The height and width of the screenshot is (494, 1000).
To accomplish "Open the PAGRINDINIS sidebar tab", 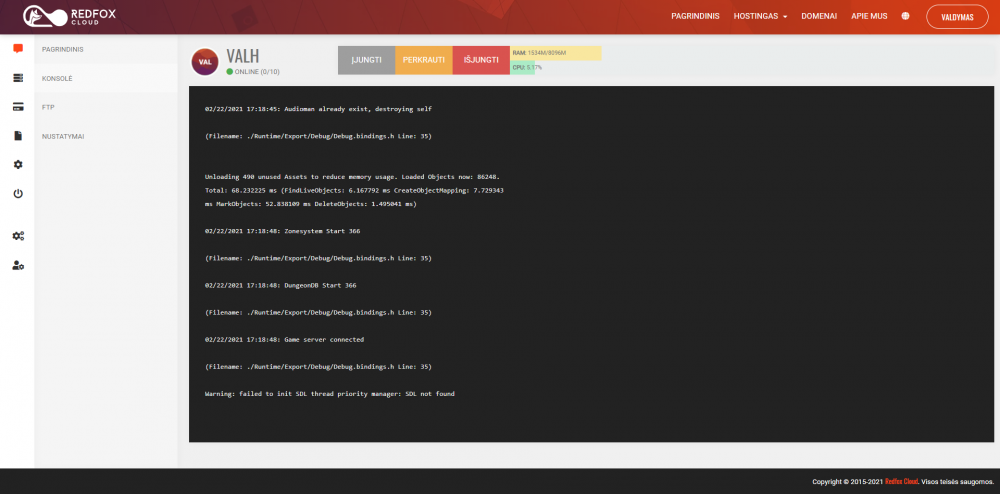I will click(106, 49).
